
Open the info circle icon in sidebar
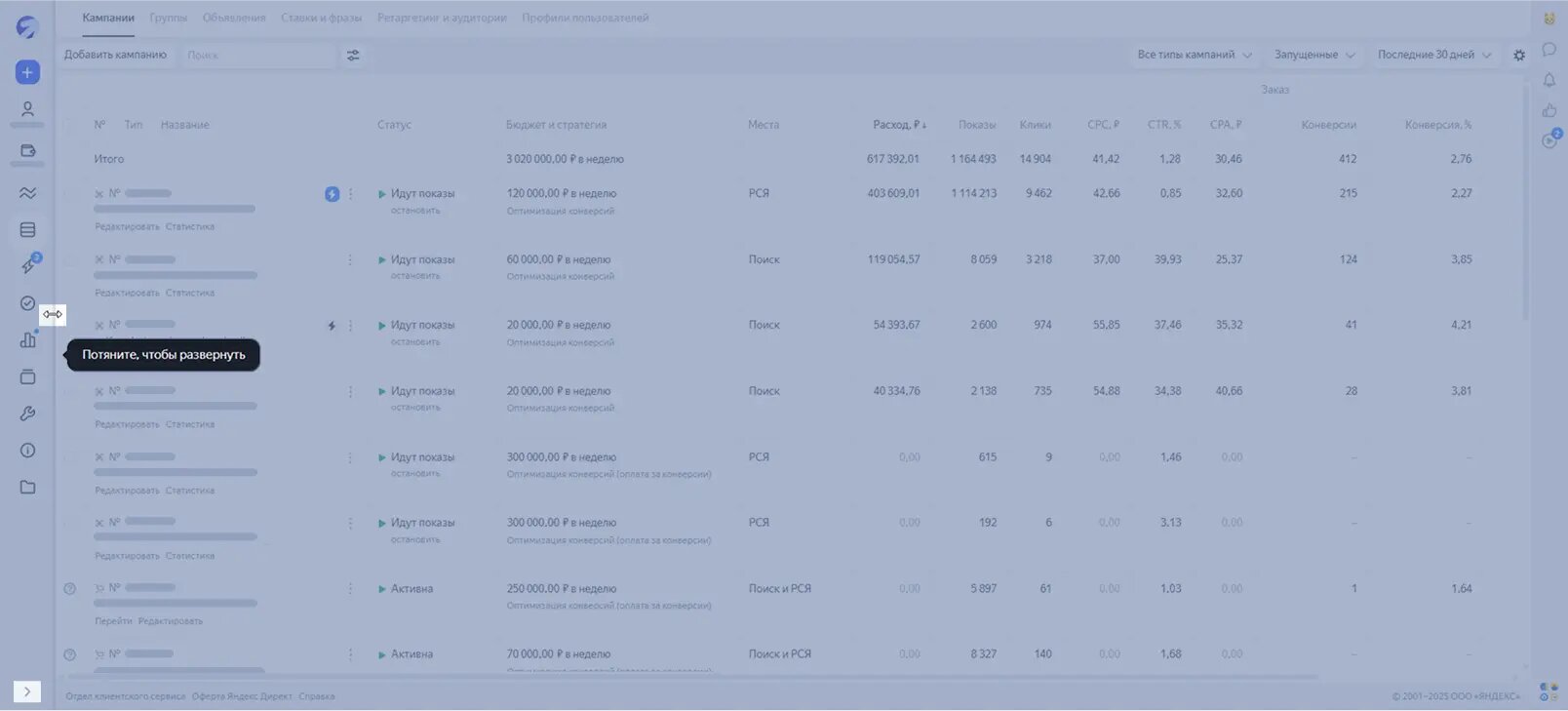(27, 451)
